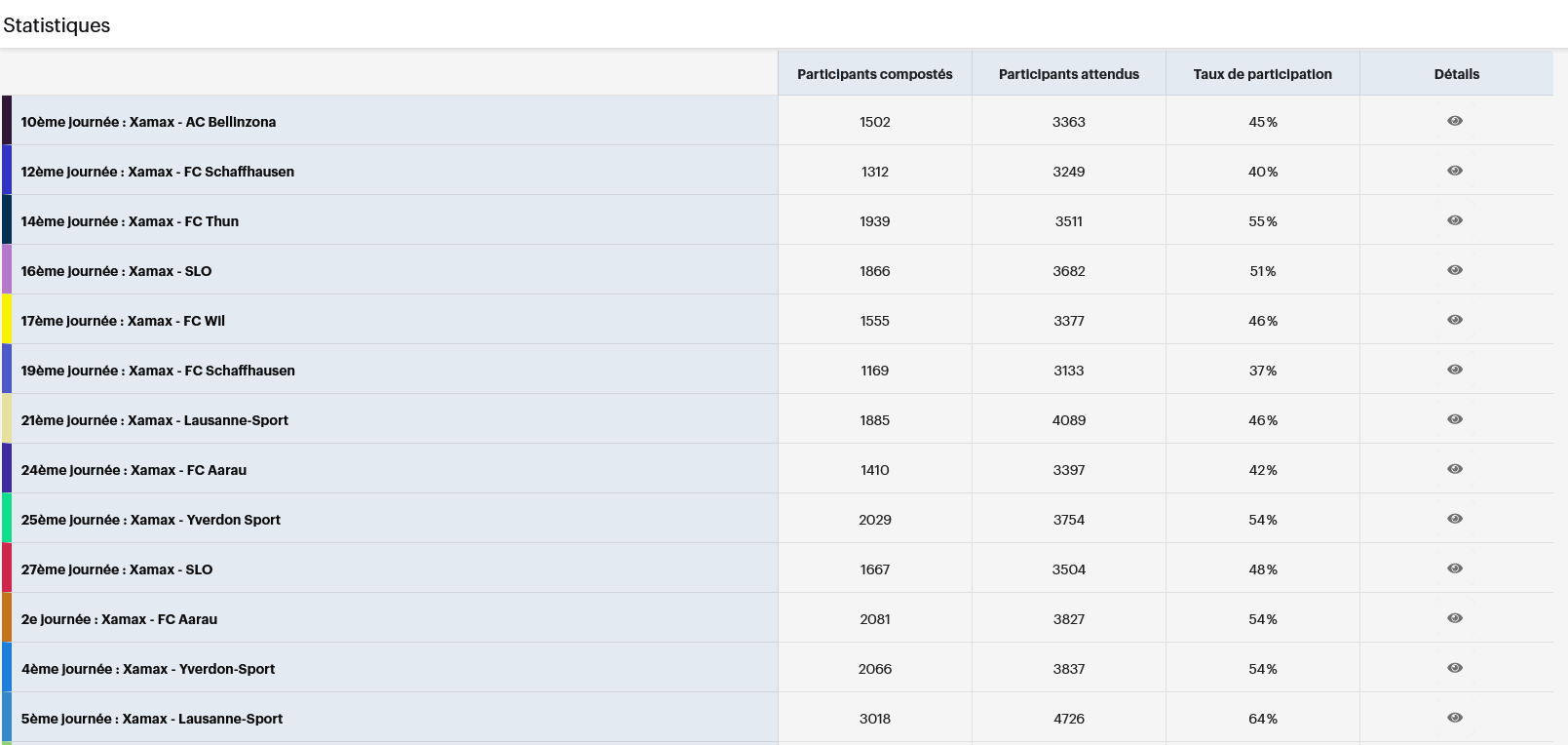Click expected participants value 3504
Screen dimensions: 1568x745
1069,569
